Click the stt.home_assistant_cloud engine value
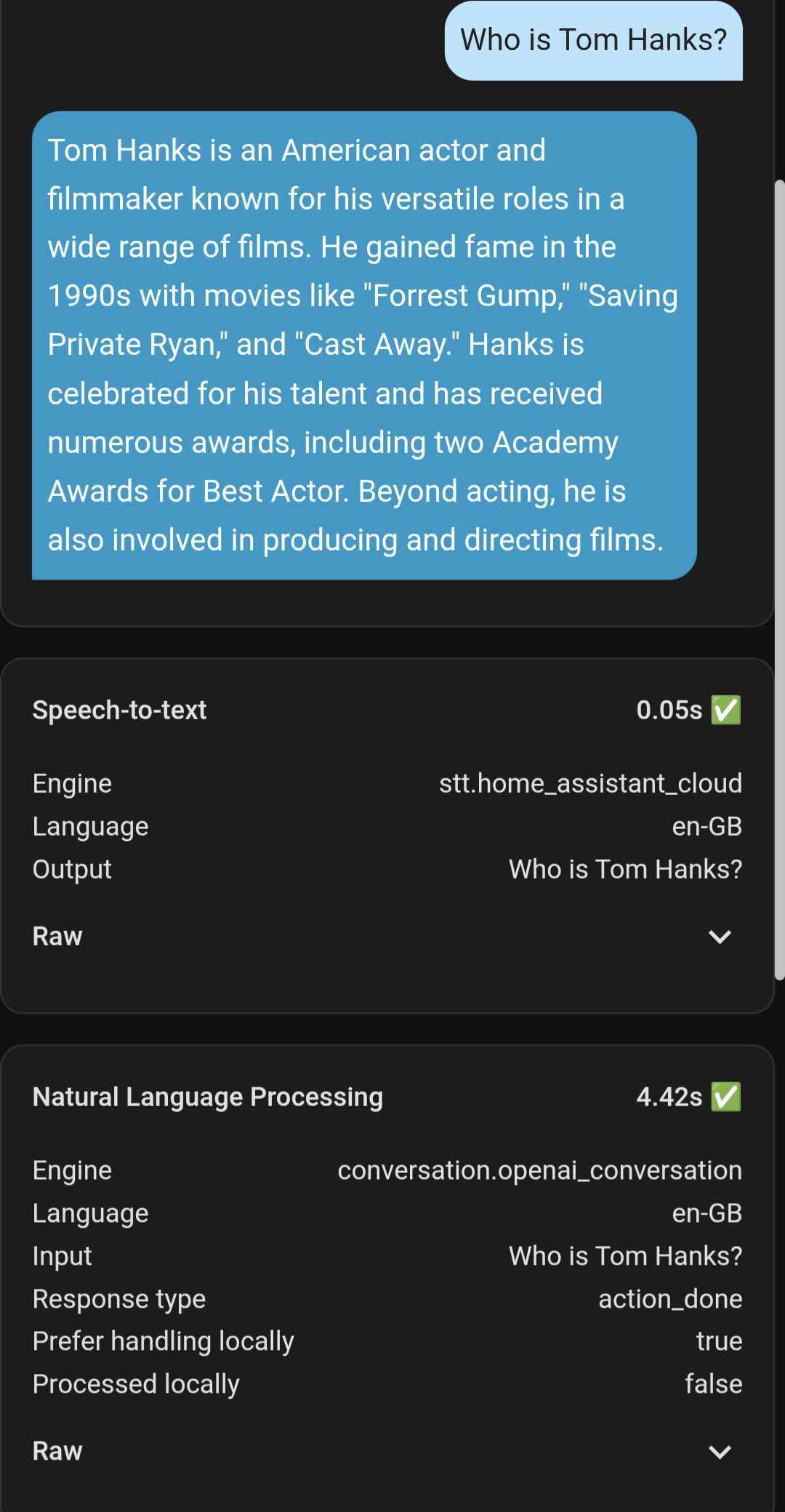 [590, 783]
